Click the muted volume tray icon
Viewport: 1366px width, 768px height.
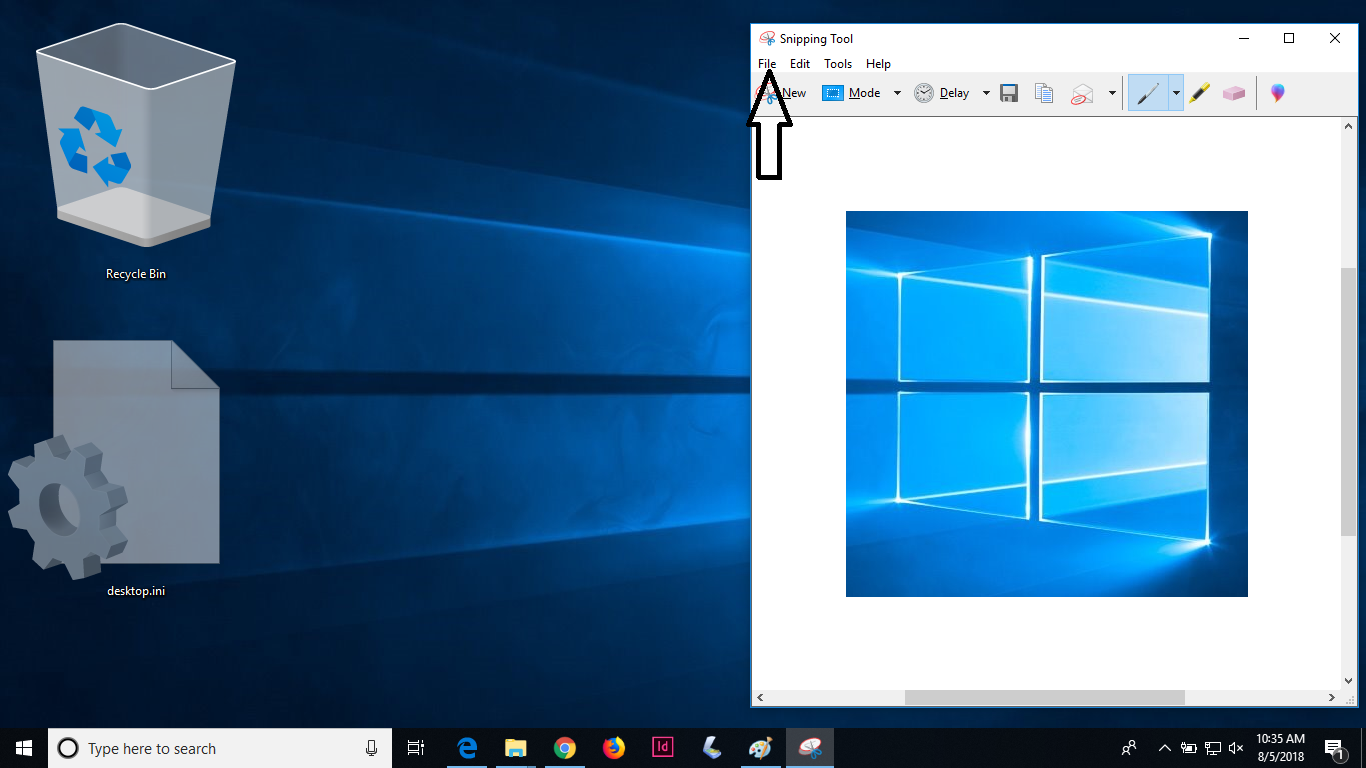click(1236, 748)
